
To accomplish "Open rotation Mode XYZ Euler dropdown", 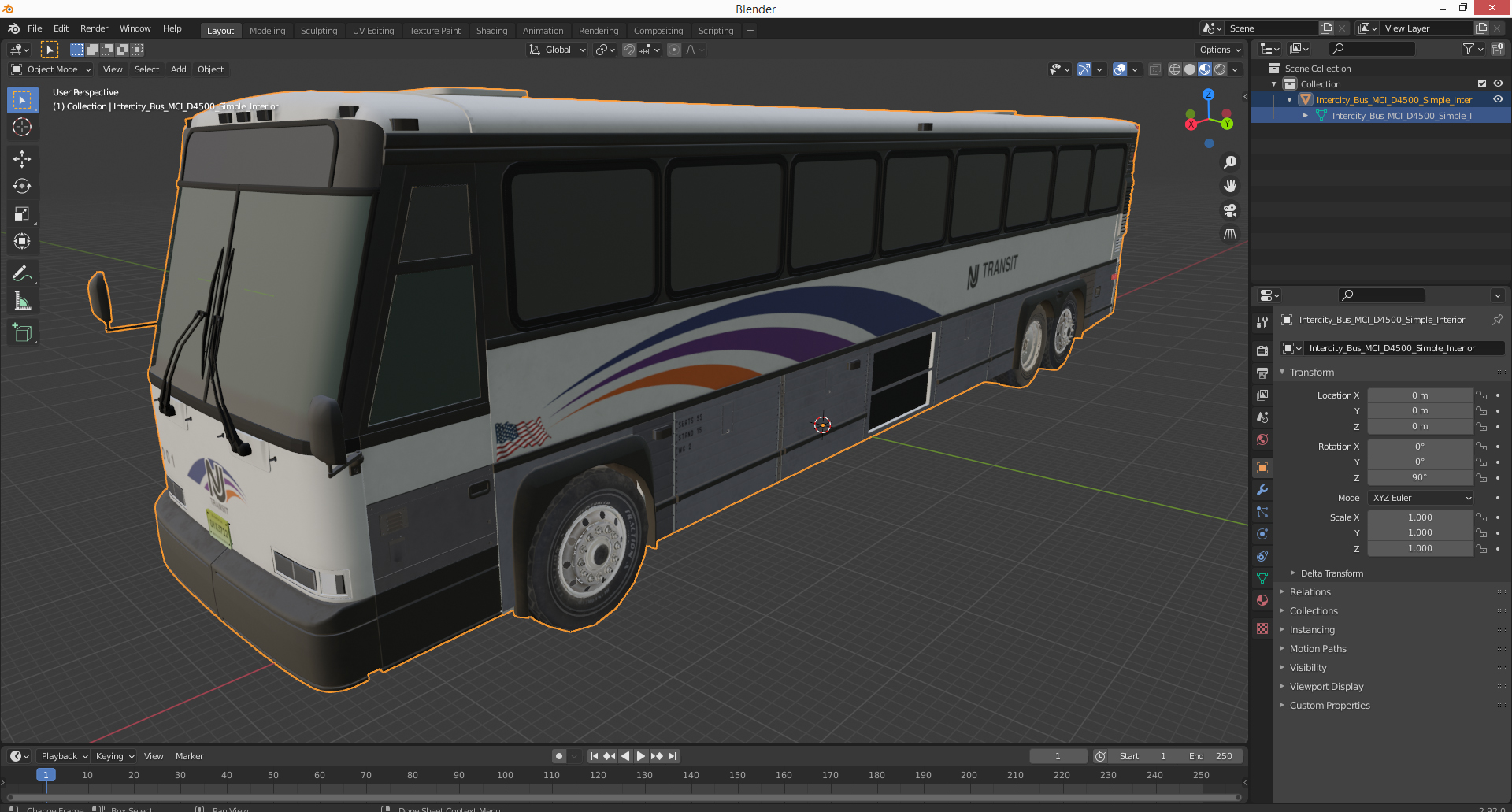I will pyautogui.click(x=1421, y=498).
